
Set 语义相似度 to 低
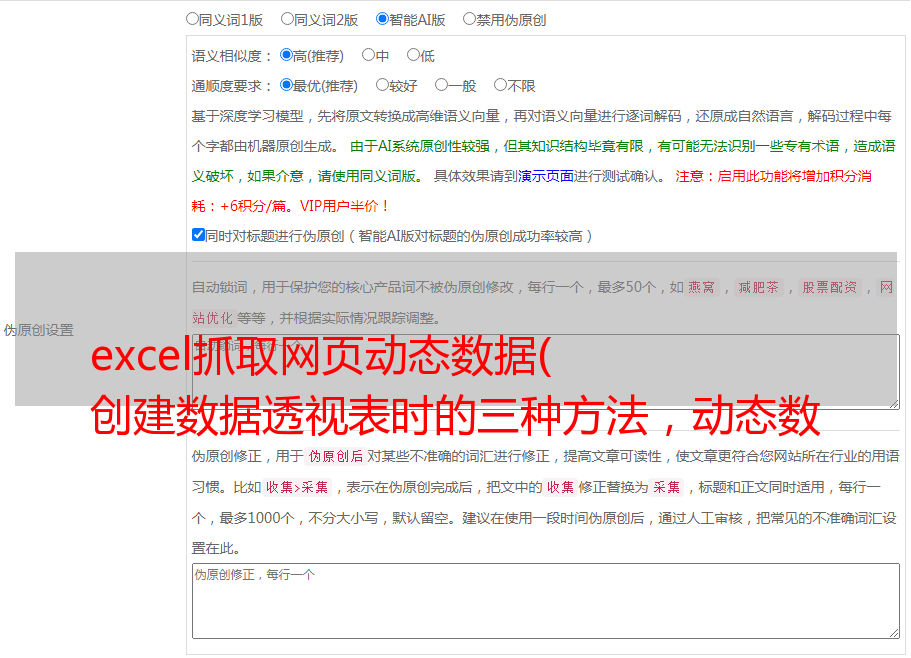point(413,55)
